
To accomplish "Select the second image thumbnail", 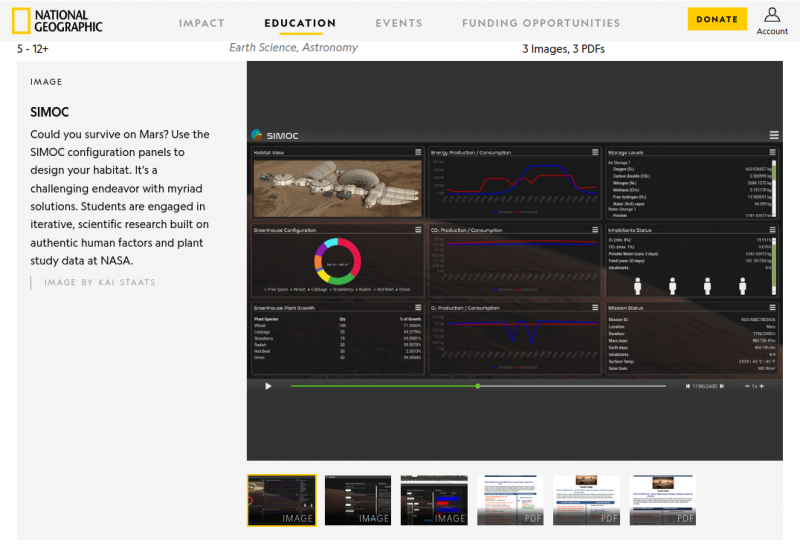I will pyautogui.click(x=358, y=500).
